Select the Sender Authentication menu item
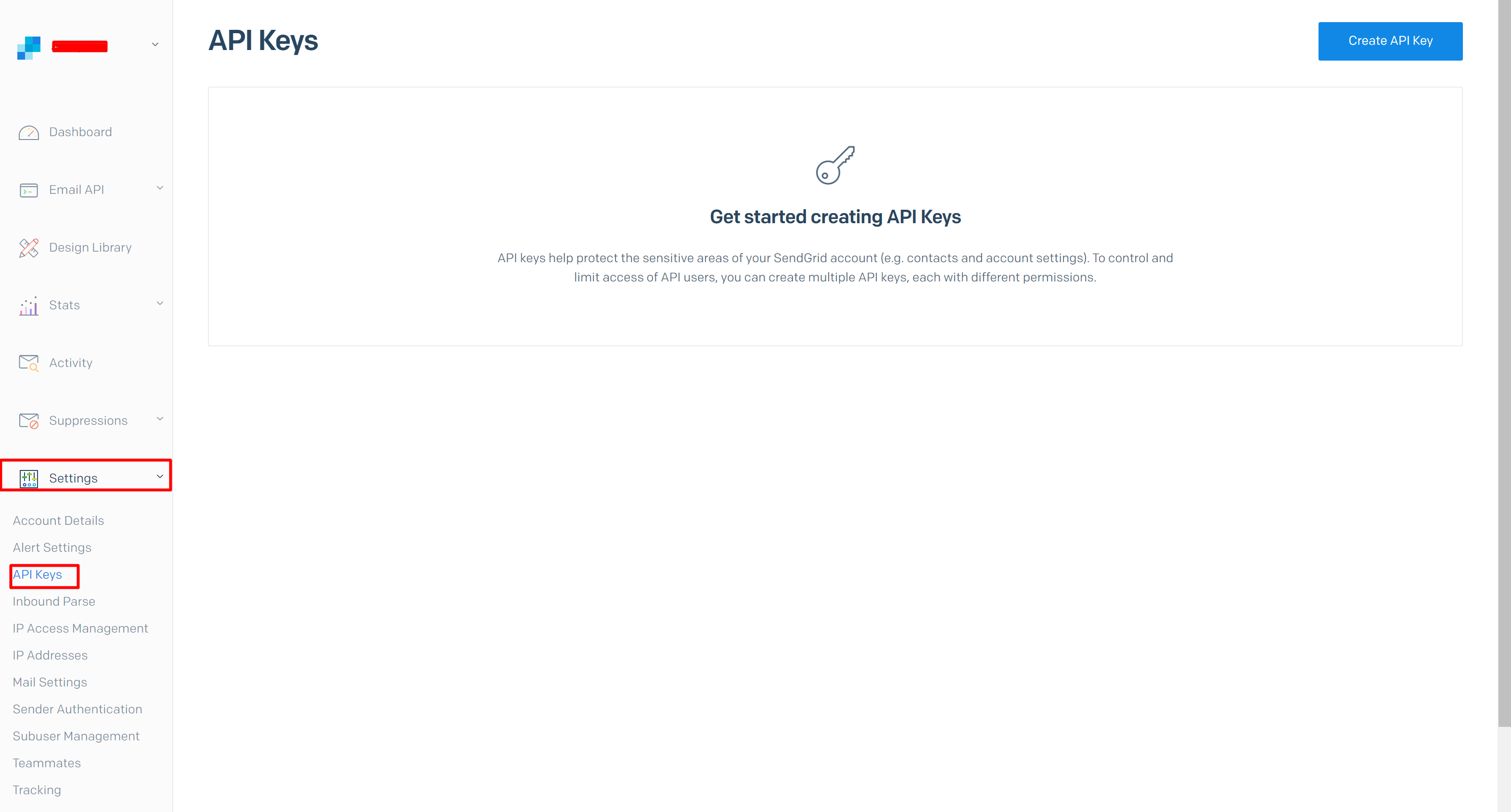 click(x=77, y=709)
